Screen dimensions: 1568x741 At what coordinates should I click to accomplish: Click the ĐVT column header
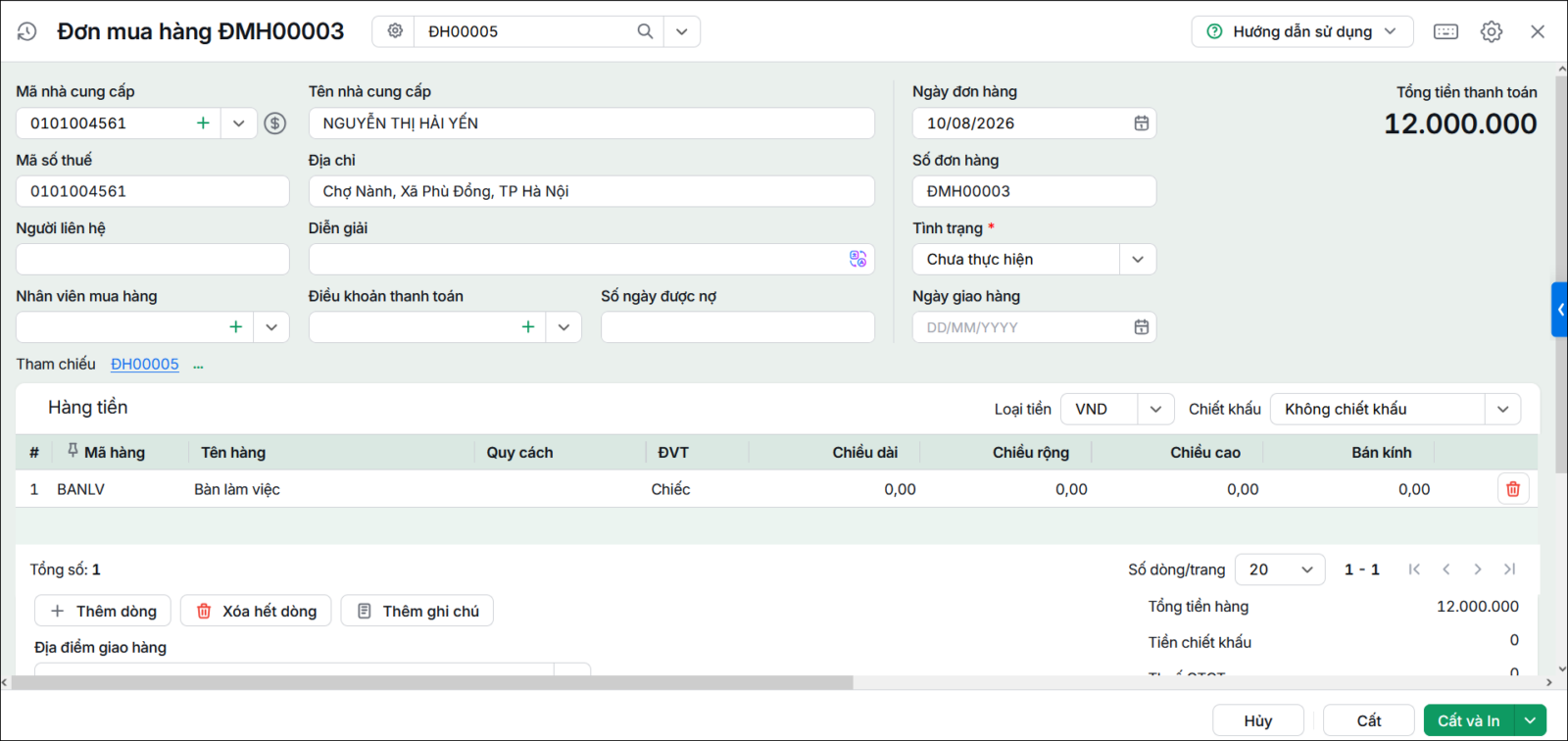pyautogui.click(x=673, y=453)
